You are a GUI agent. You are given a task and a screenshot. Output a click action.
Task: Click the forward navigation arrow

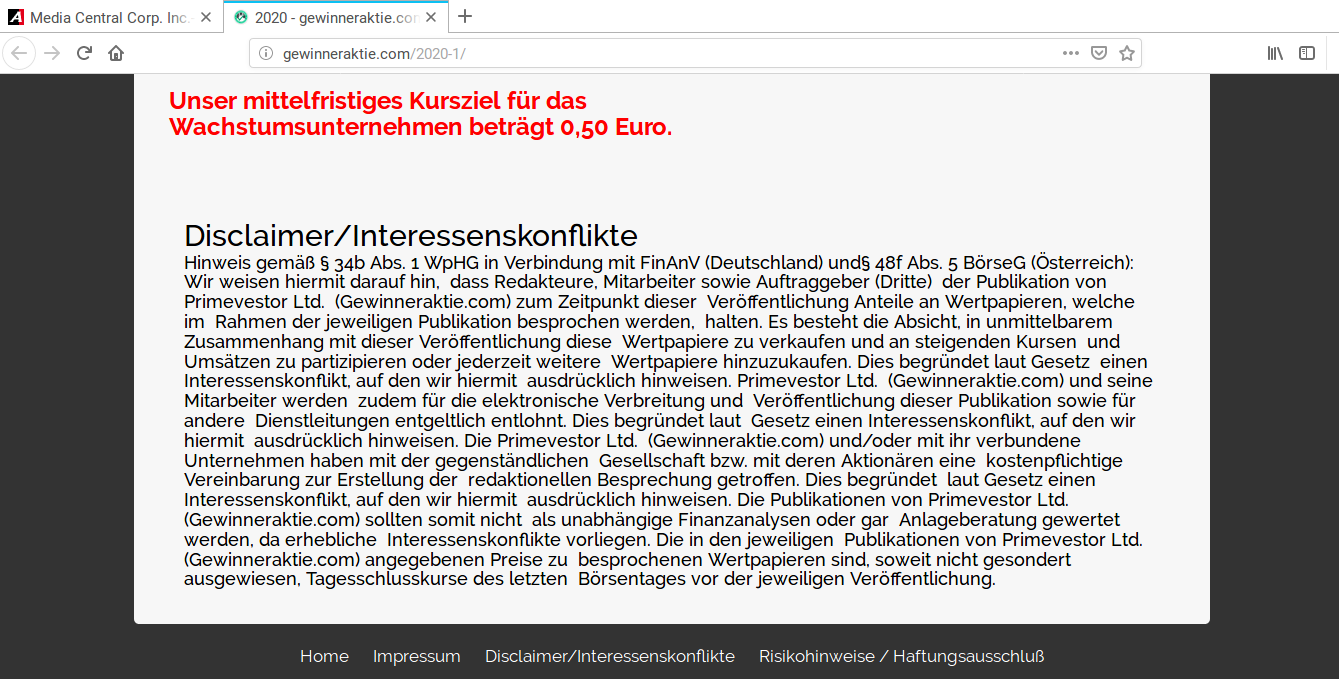[50, 52]
